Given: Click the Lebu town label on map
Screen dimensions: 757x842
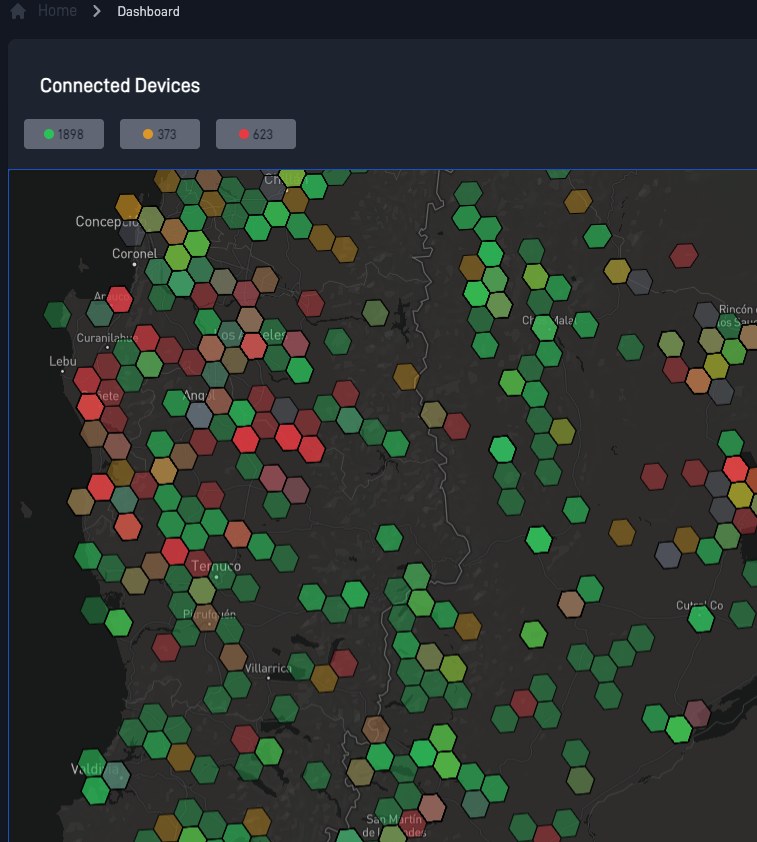Looking at the screenshot, I should (x=63, y=361).
